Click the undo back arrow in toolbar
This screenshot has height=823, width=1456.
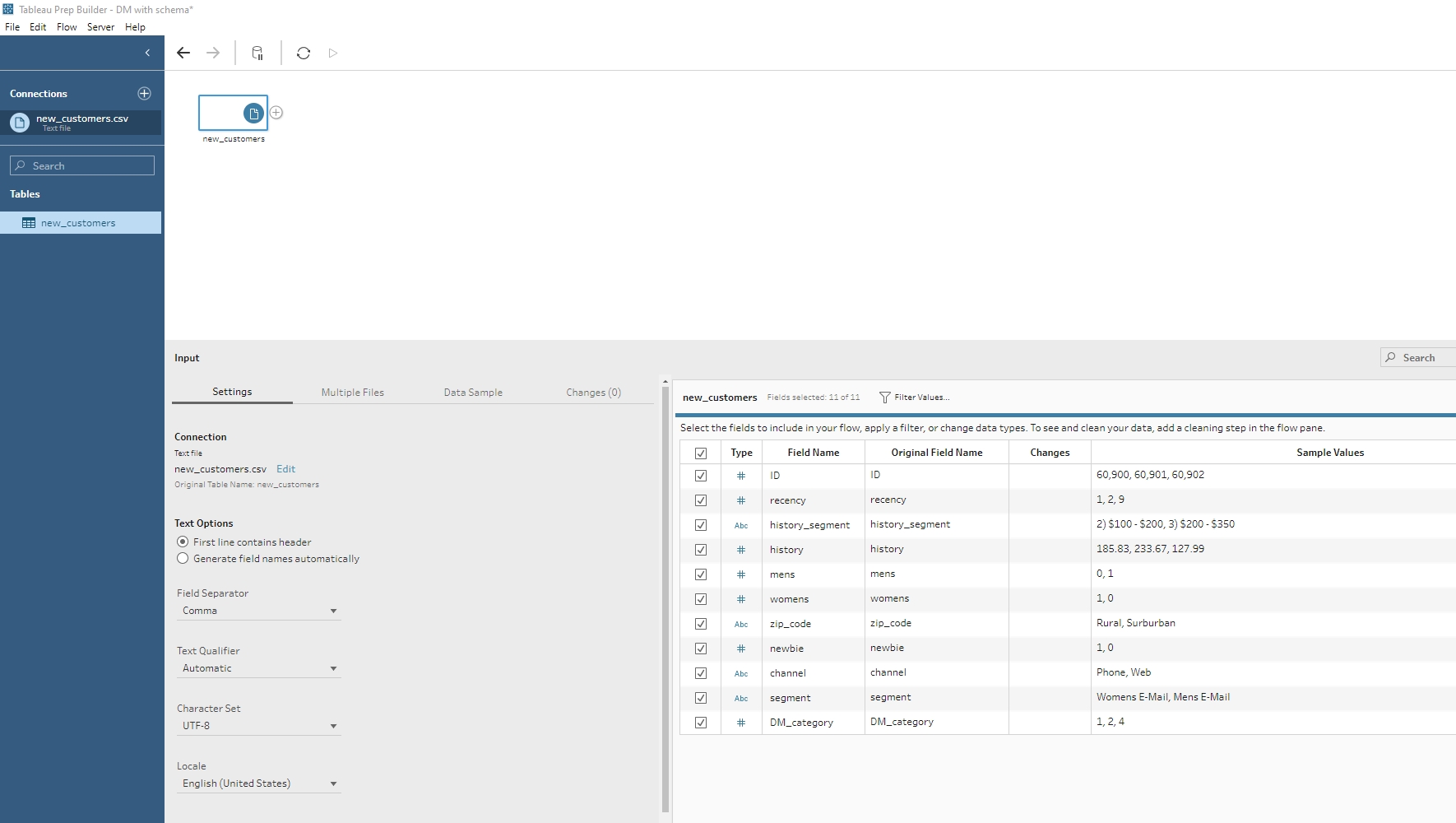[183, 53]
